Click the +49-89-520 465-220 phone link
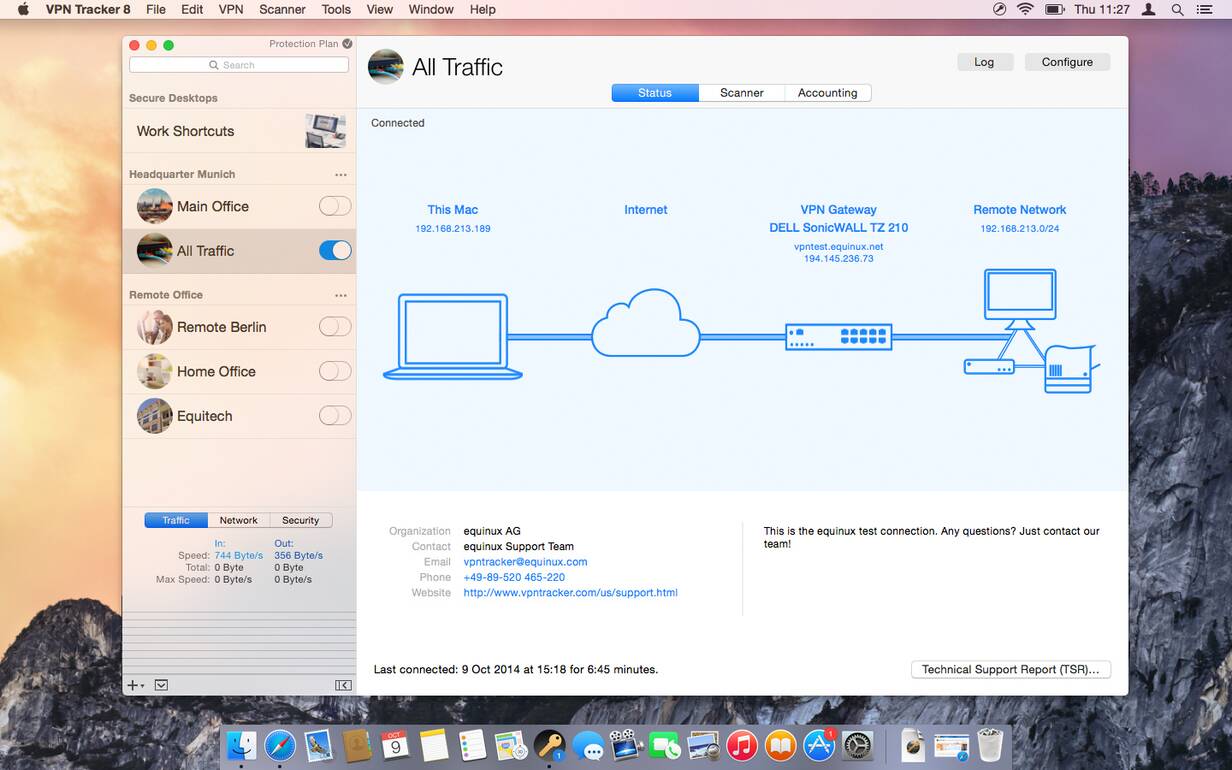The width and height of the screenshot is (1232, 770). tap(514, 577)
